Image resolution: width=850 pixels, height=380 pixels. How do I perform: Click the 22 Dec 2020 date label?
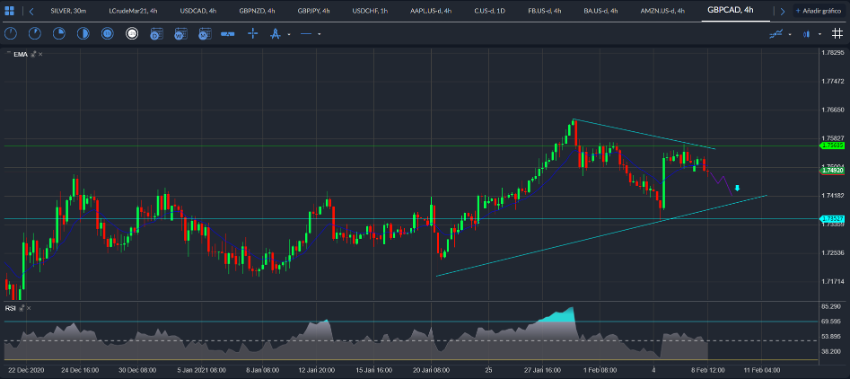[25, 370]
